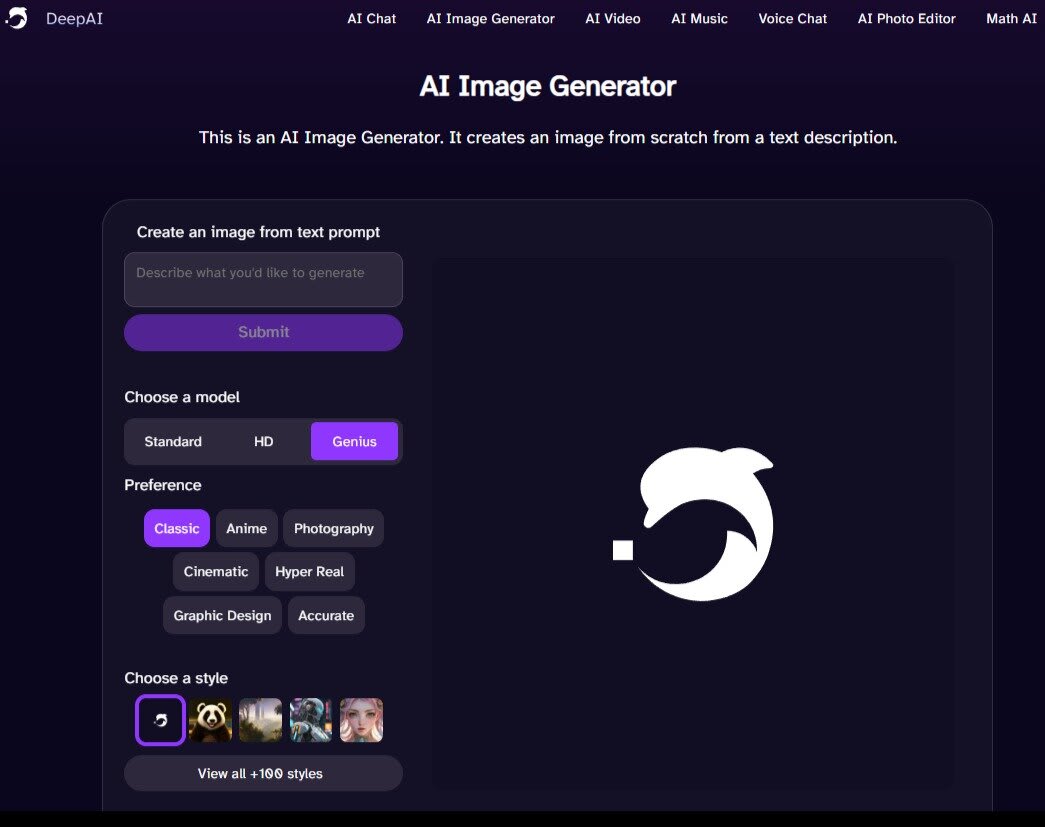Choose the Accurate preference
This screenshot has width=1045, height=827.
click(x=326, y=615)
